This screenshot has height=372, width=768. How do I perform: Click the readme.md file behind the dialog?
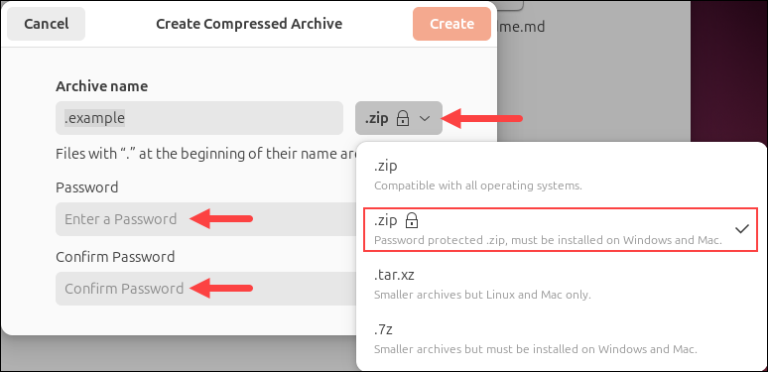520,25
